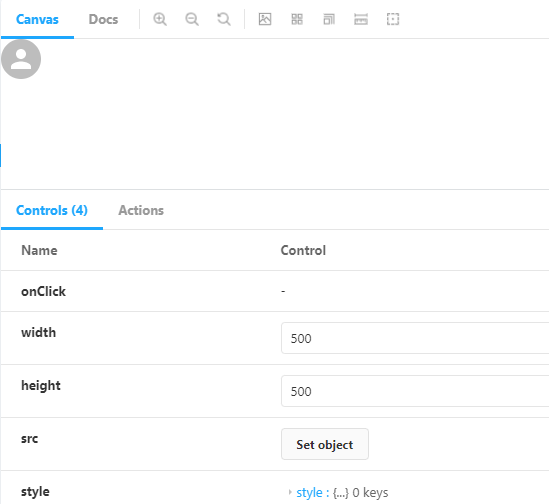Click the height input field showing 500
549x504 pixels.
point(415,391)
